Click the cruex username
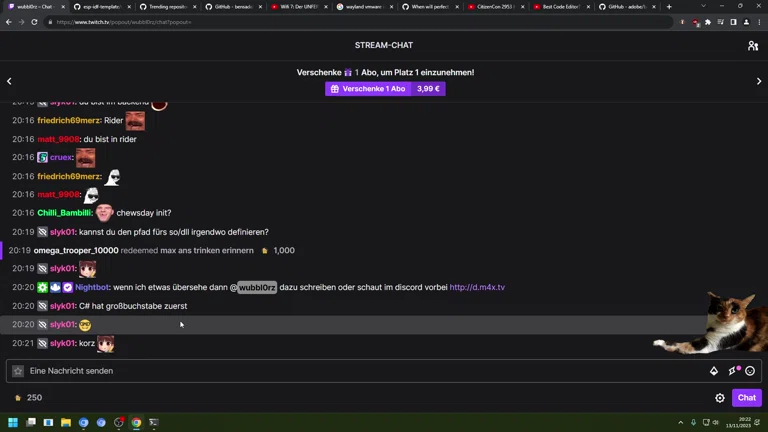This screenshot has height=432, width=768. (61, 157)
